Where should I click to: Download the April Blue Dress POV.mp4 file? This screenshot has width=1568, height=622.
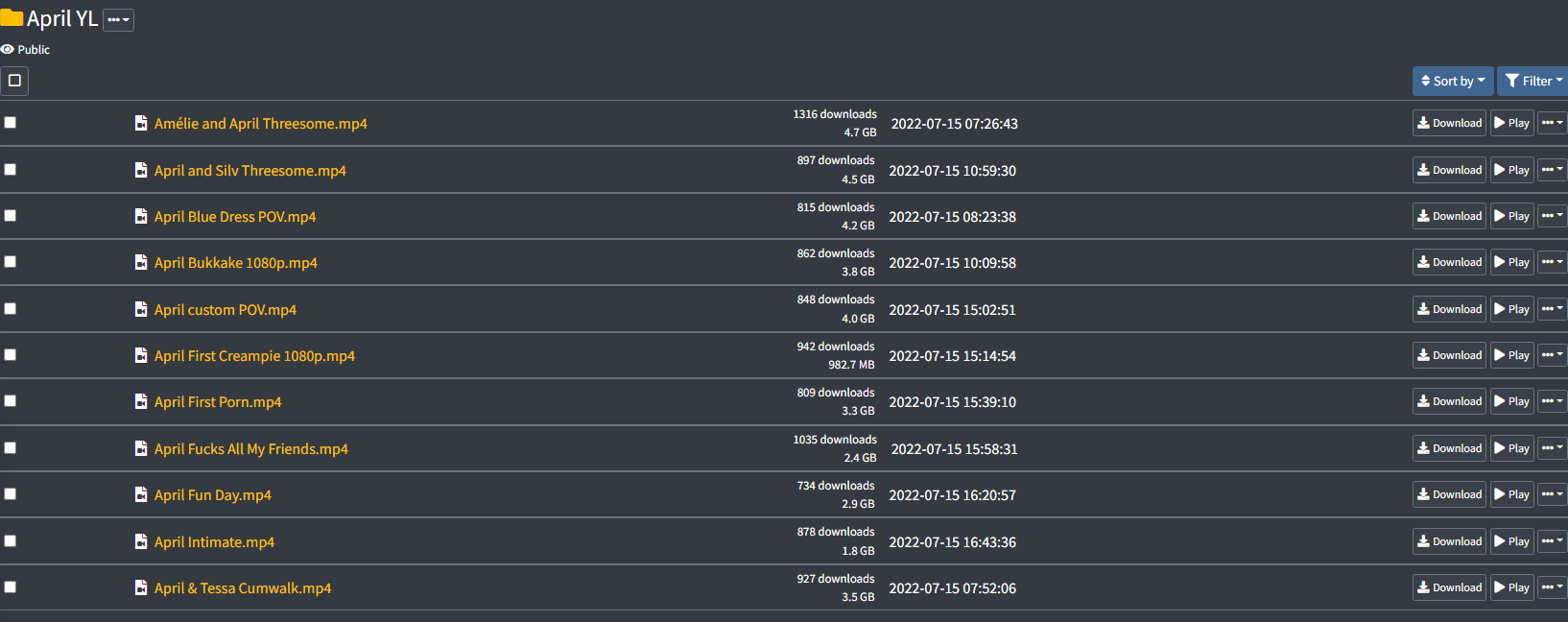[x=1449, y=216]
